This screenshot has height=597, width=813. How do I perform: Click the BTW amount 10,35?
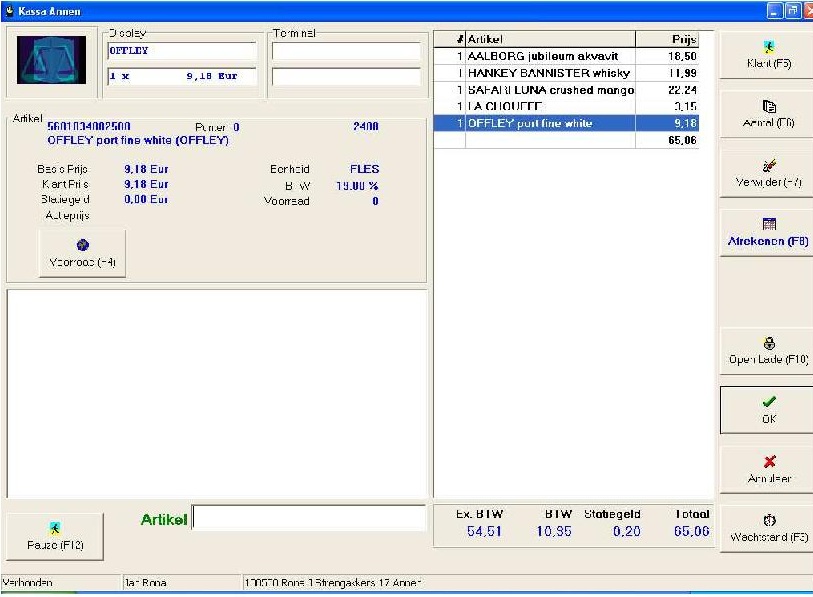pos(554,531)
